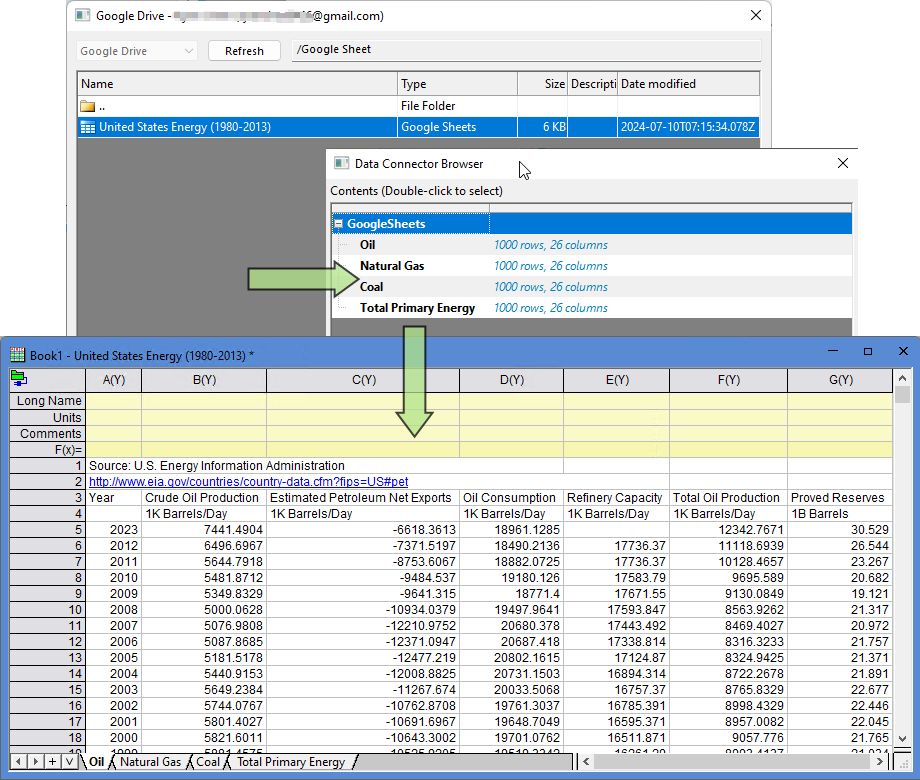Open the eia.gov country data hyperlink

(249, 482)
